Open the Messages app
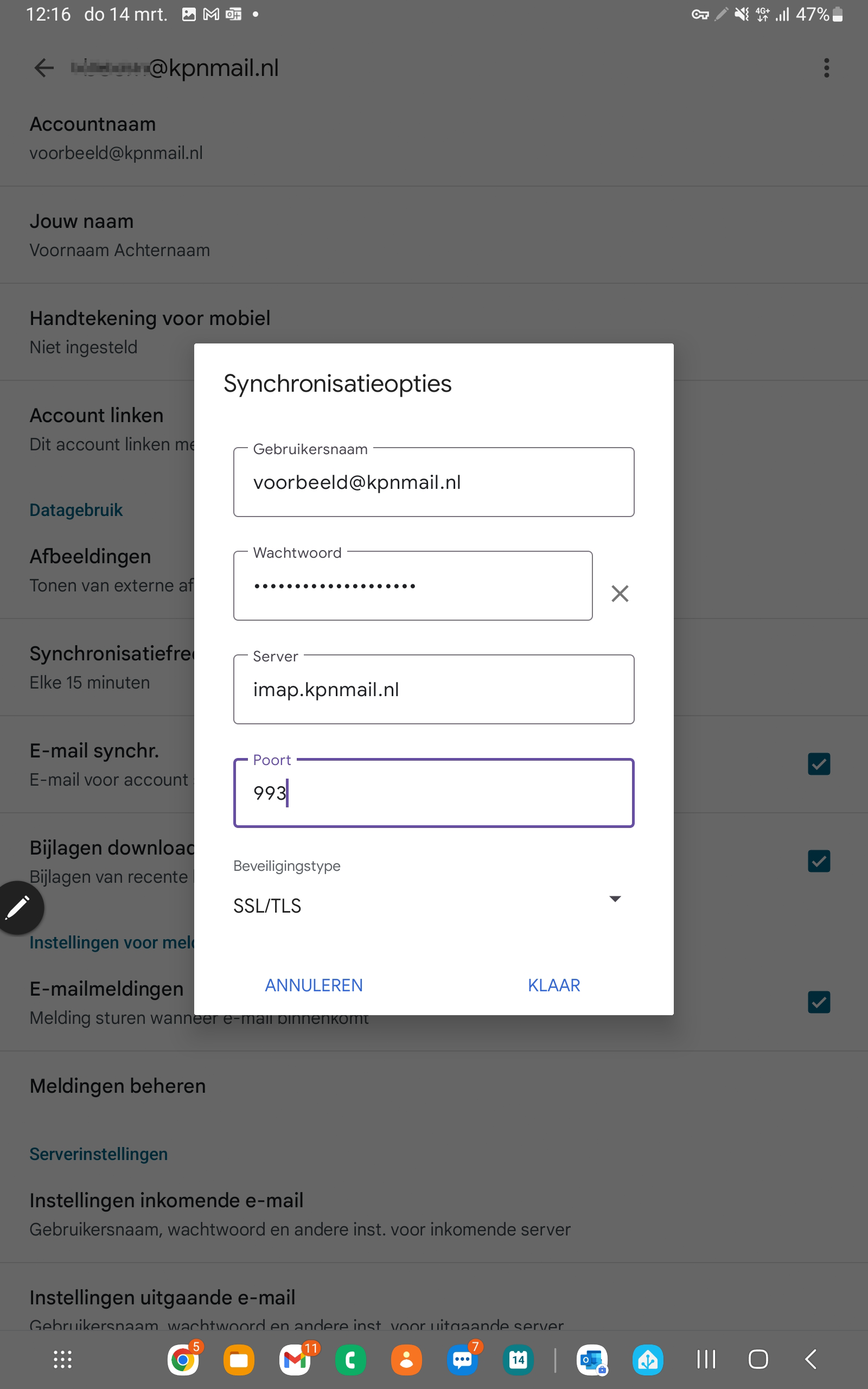Screen dimensions: 868x1389 pos(463,1360)
